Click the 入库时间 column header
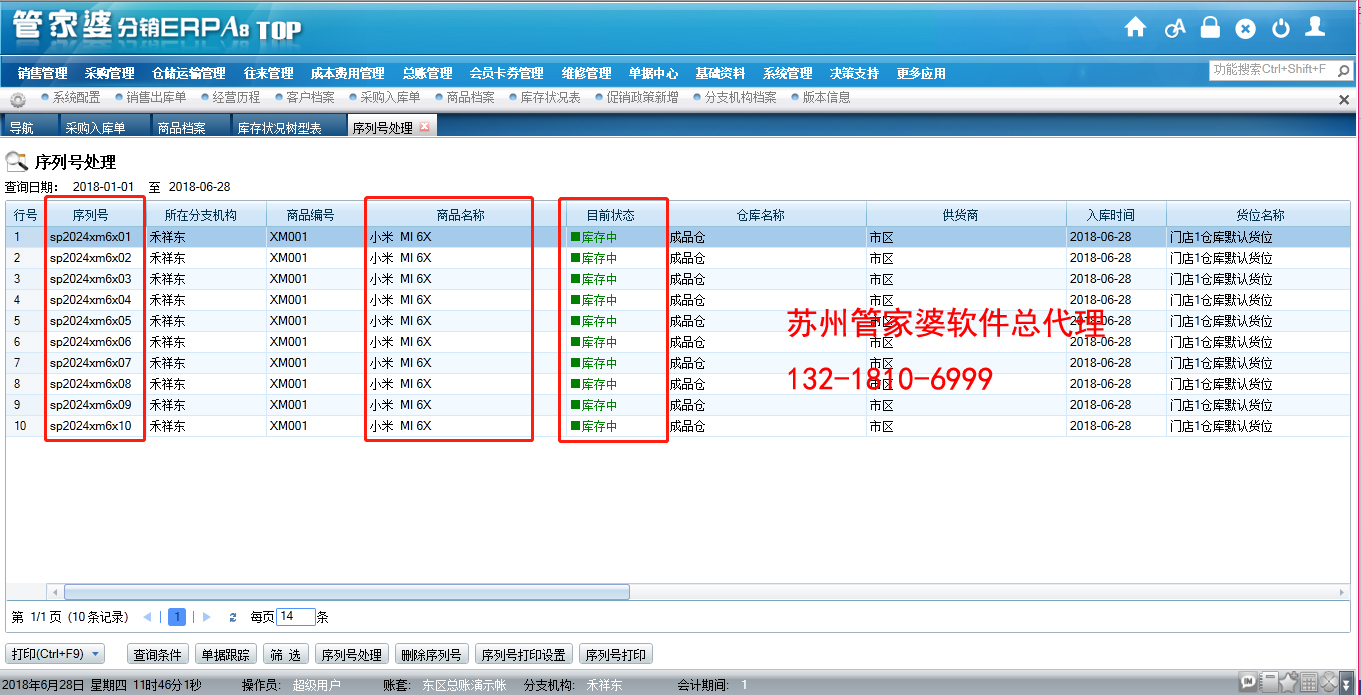Screen dimensions: 1361x695 pyautogui.click(x=1115, y=215)
